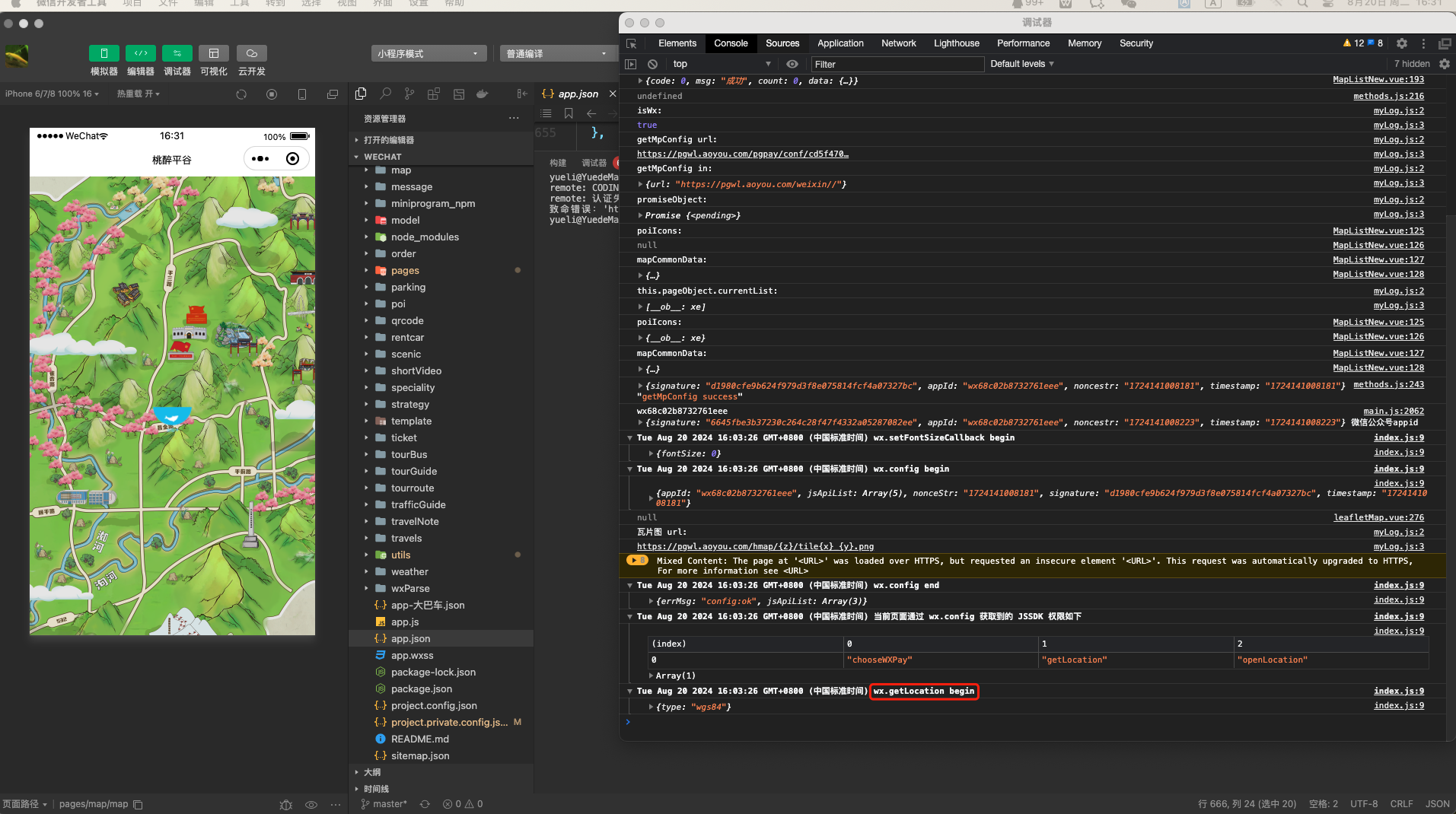
Task: Focus the console Filter input
Action: (897, 64)
